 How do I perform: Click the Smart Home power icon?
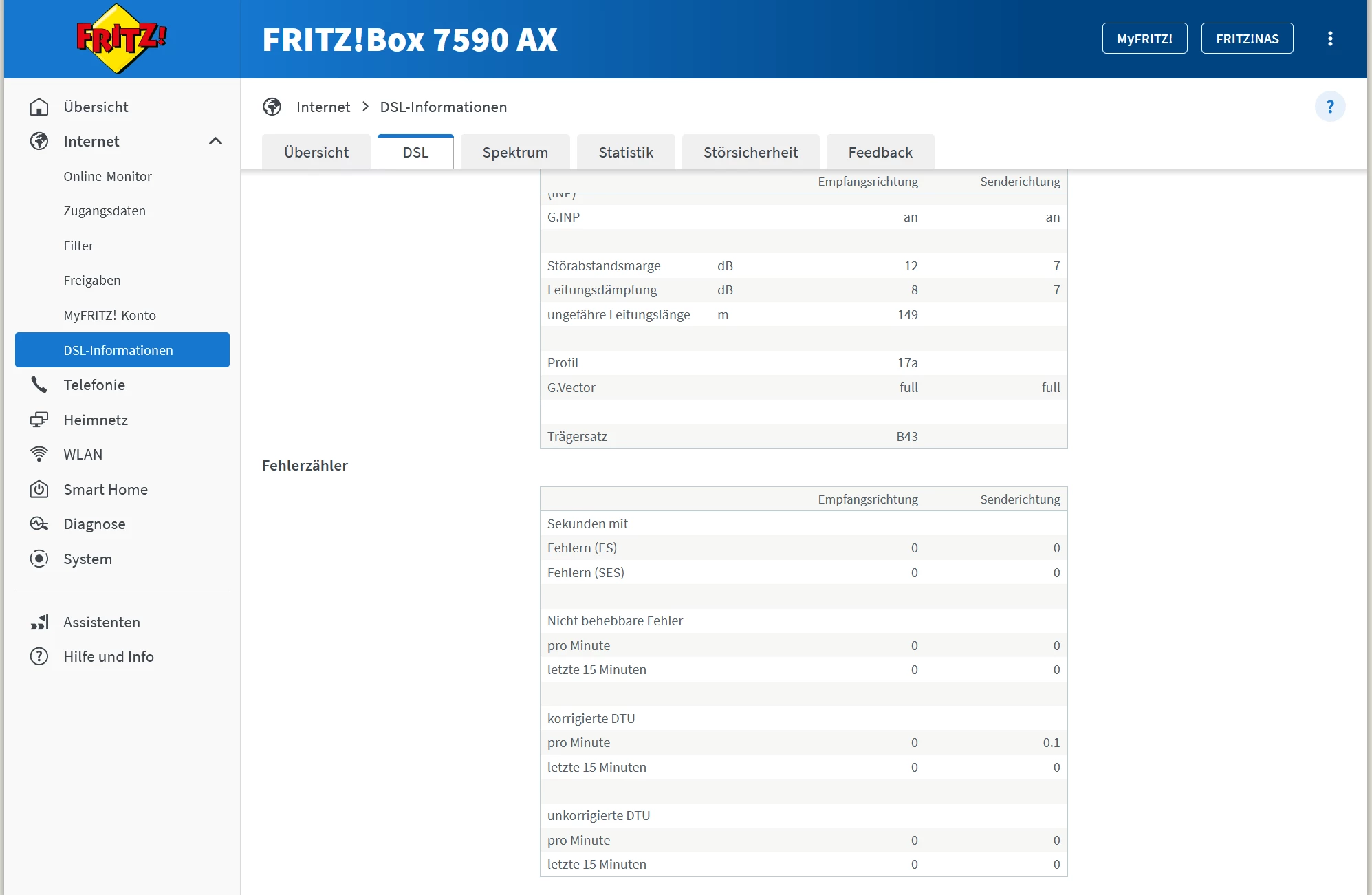39,489
